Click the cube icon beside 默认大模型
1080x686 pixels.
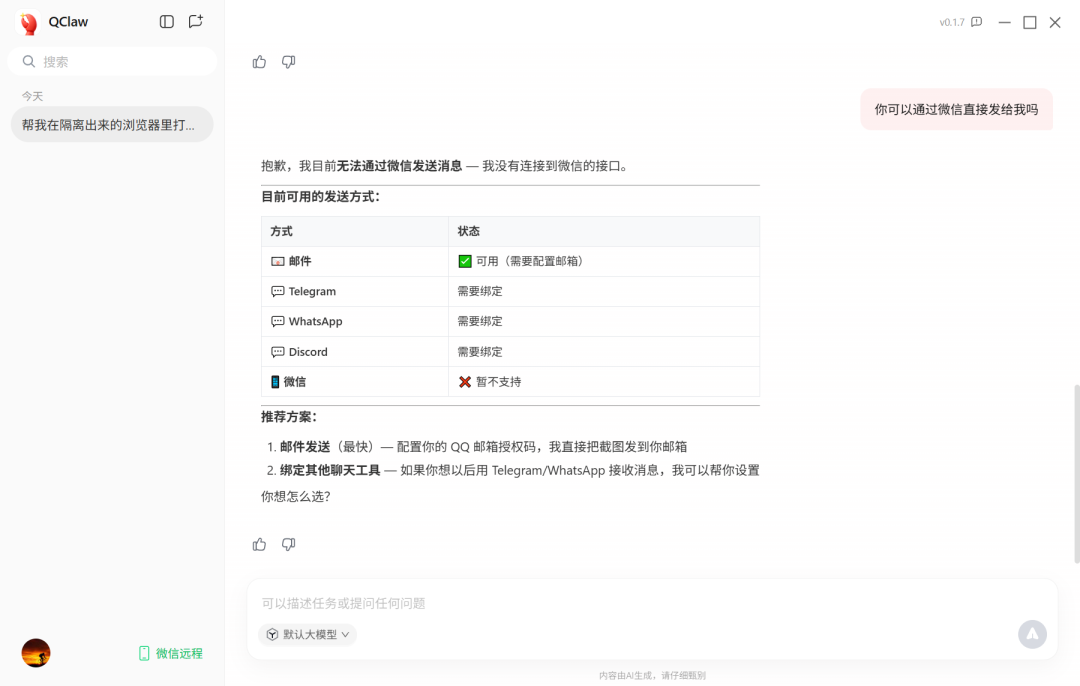(x=271, y=634)
